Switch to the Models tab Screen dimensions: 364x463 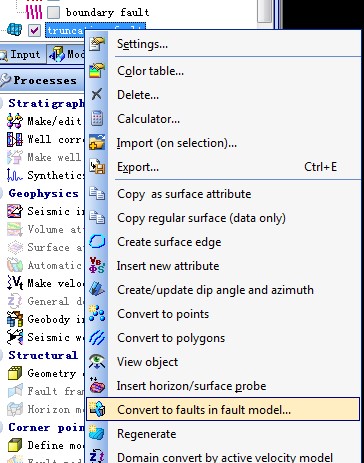tap(67, 54)
